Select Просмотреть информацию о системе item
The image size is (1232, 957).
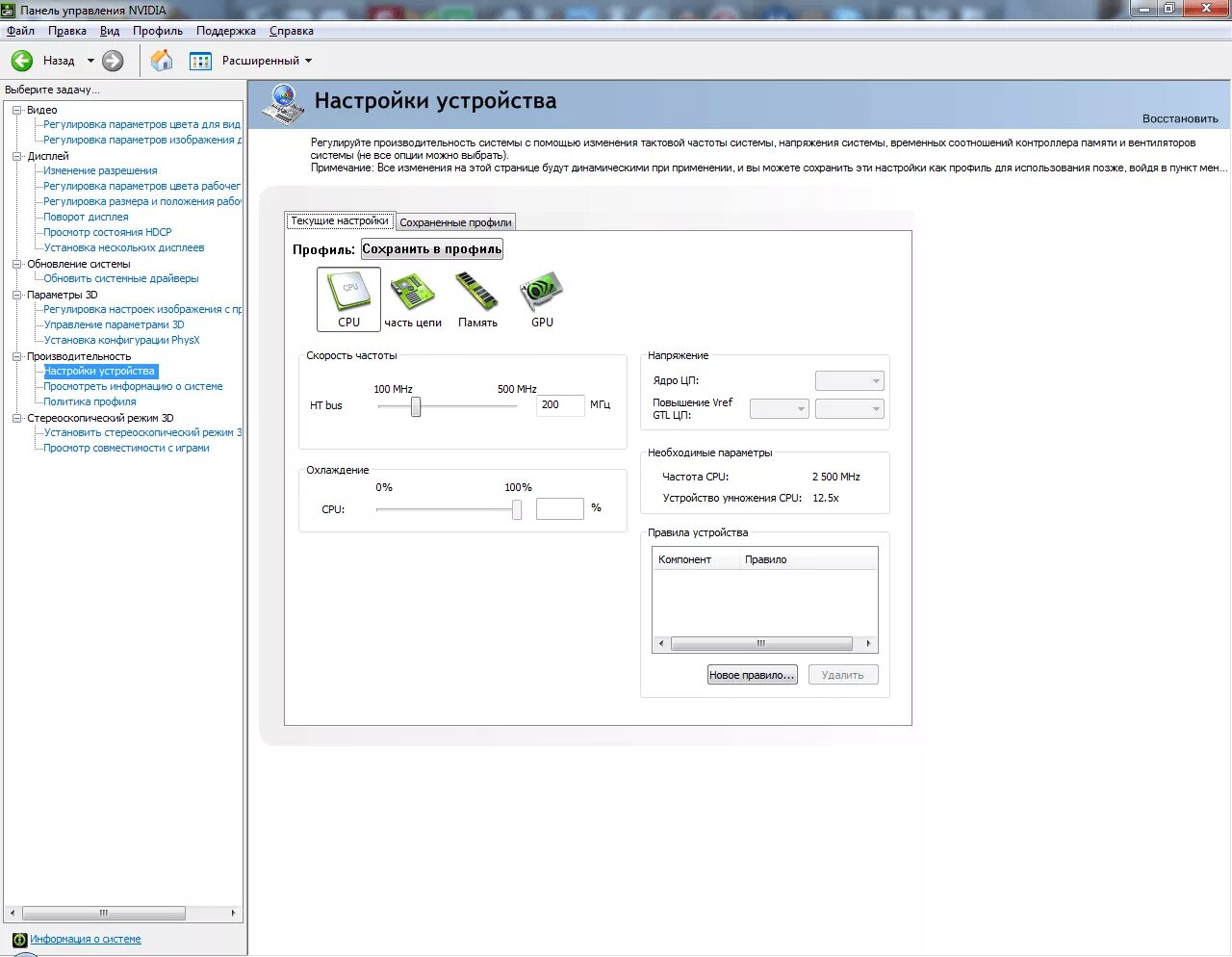[x=133, y=386]
